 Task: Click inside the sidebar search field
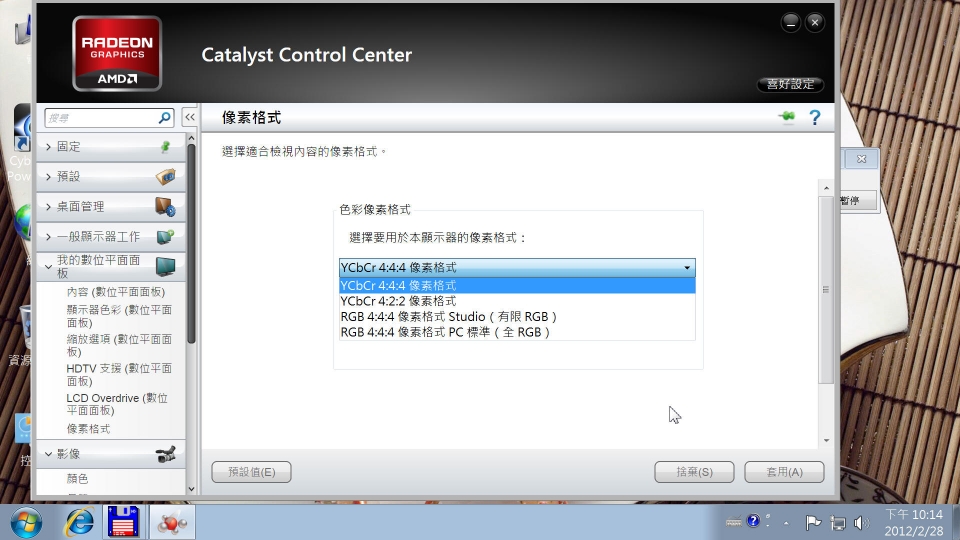point(101,118)
